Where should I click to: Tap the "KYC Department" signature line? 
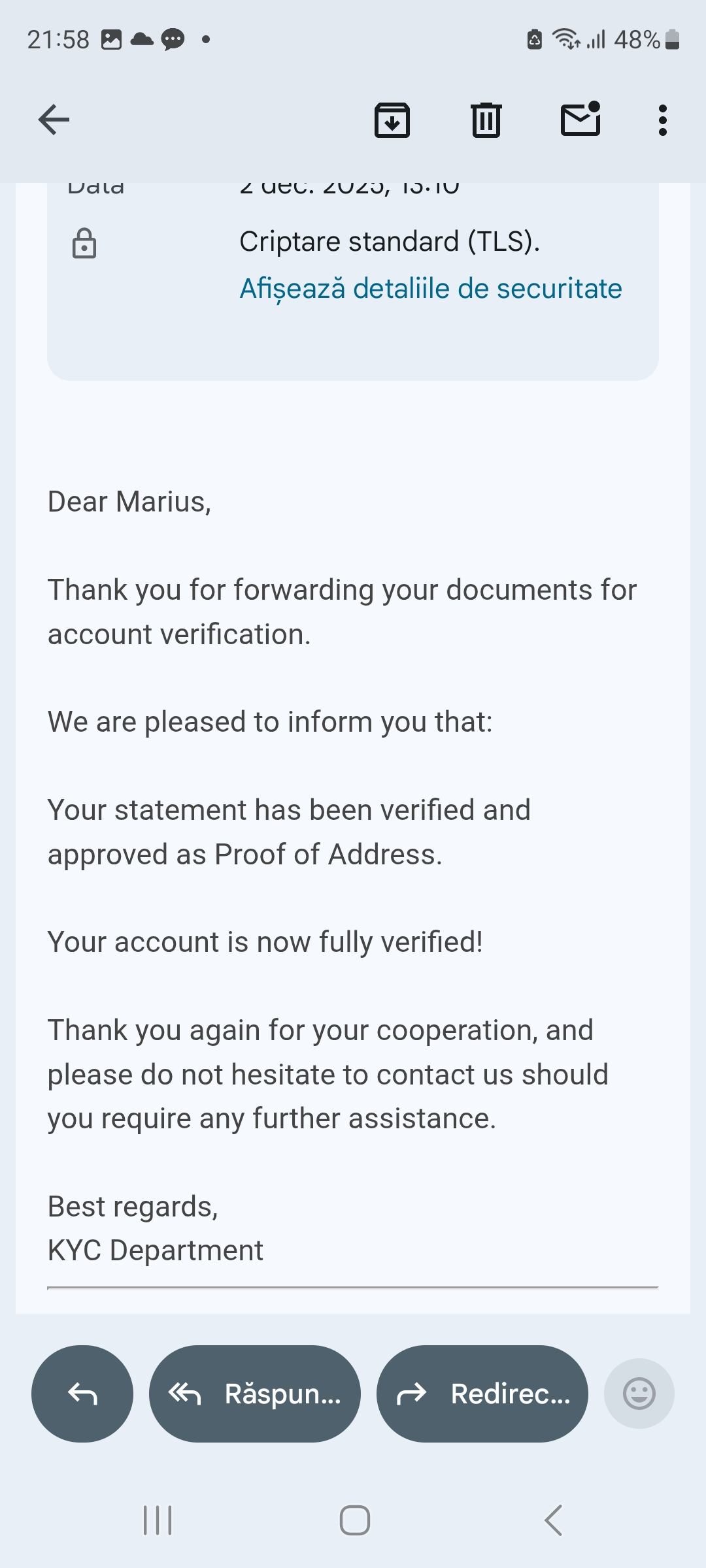click(x=156, y=1250)
